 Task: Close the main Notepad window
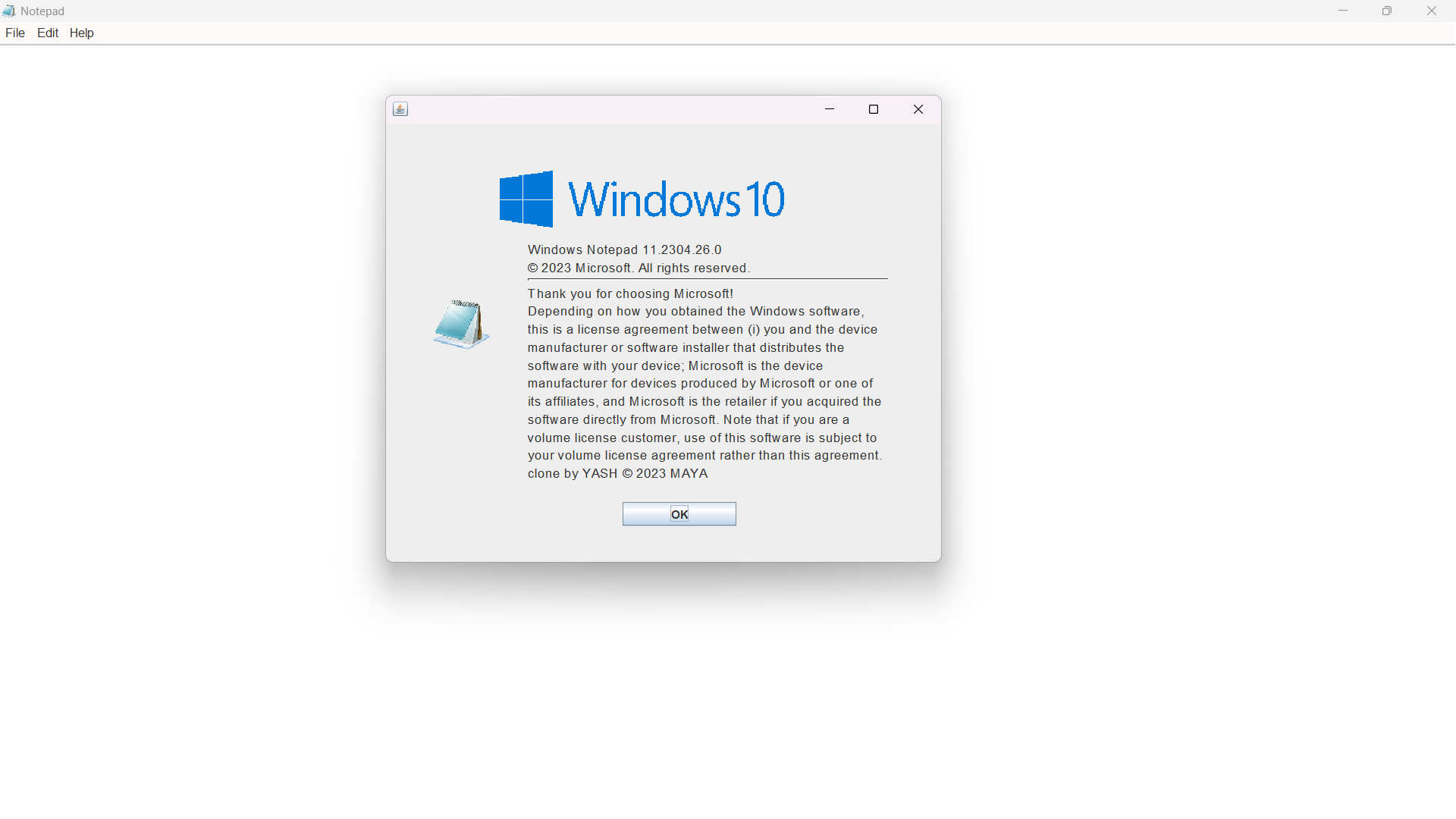(1432, 11)
